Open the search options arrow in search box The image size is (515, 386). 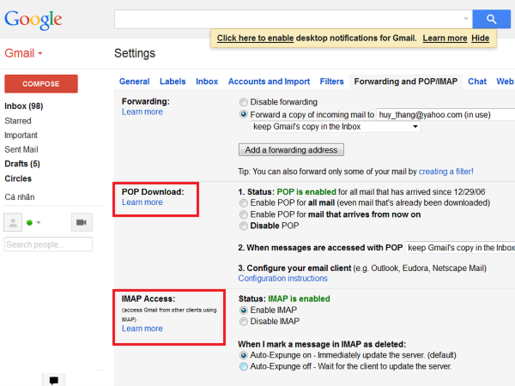pyautogui.click(x=466, y=19)
